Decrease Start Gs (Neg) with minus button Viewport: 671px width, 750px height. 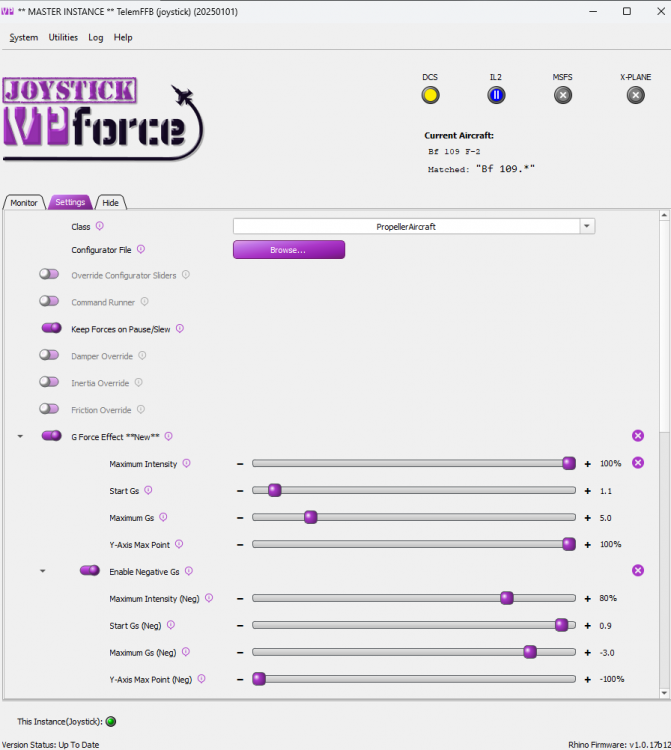pyautogui.click(x=240, y=626)
